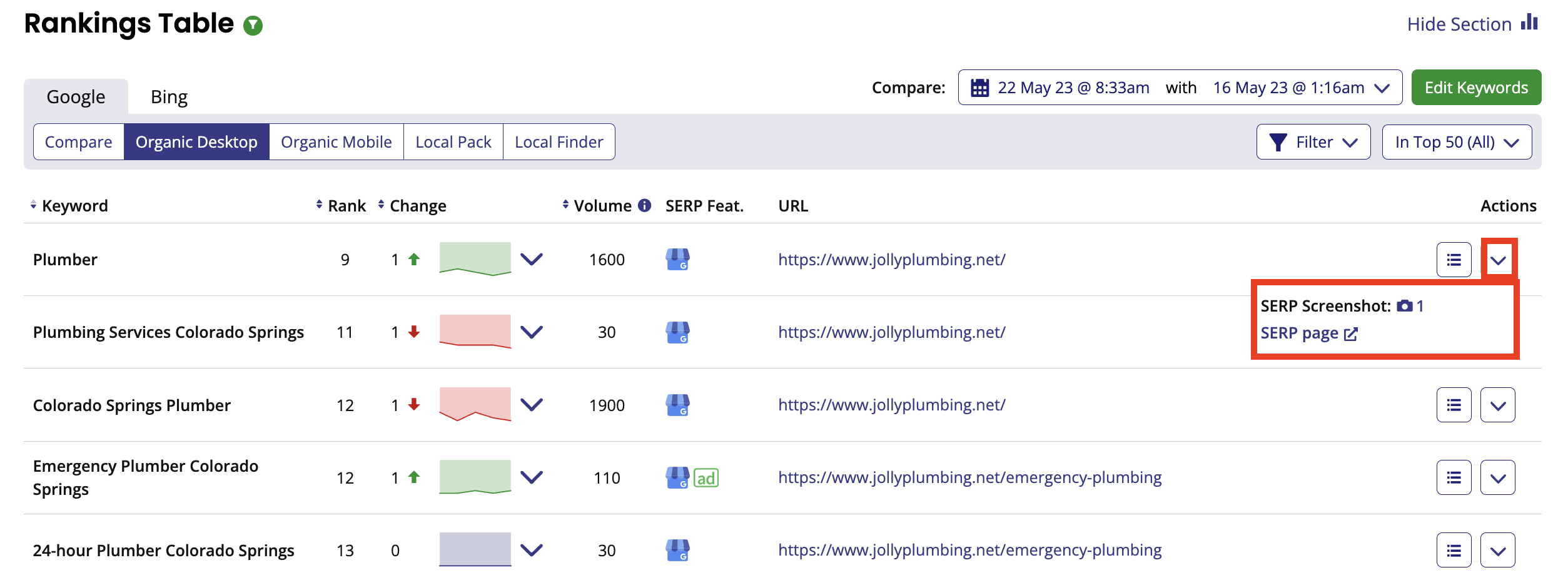
Task: Click the Google Business SERP icon for Plumber
Action: [x=677, y=259]
